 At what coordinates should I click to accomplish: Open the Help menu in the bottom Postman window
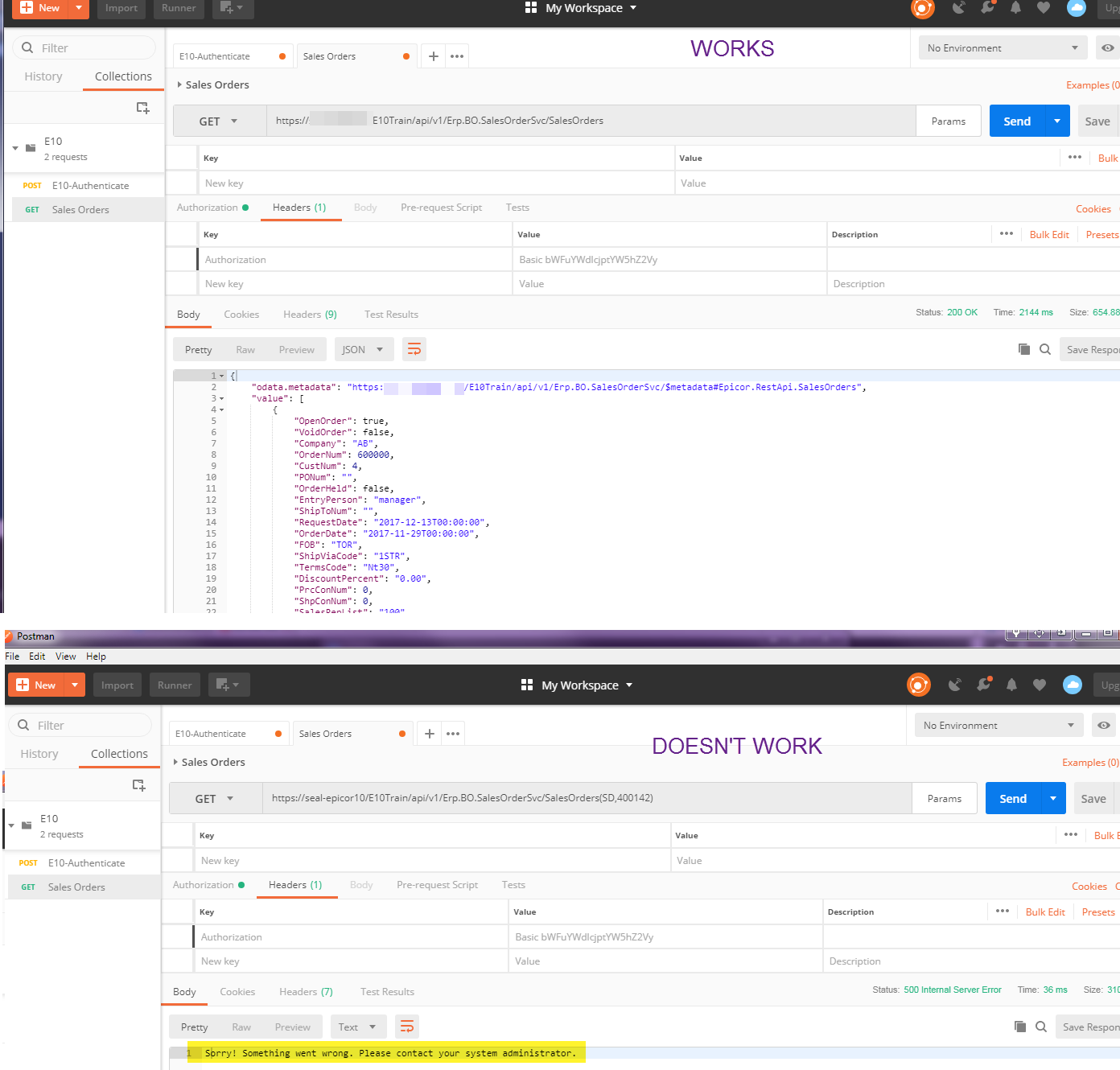point(96,656)
